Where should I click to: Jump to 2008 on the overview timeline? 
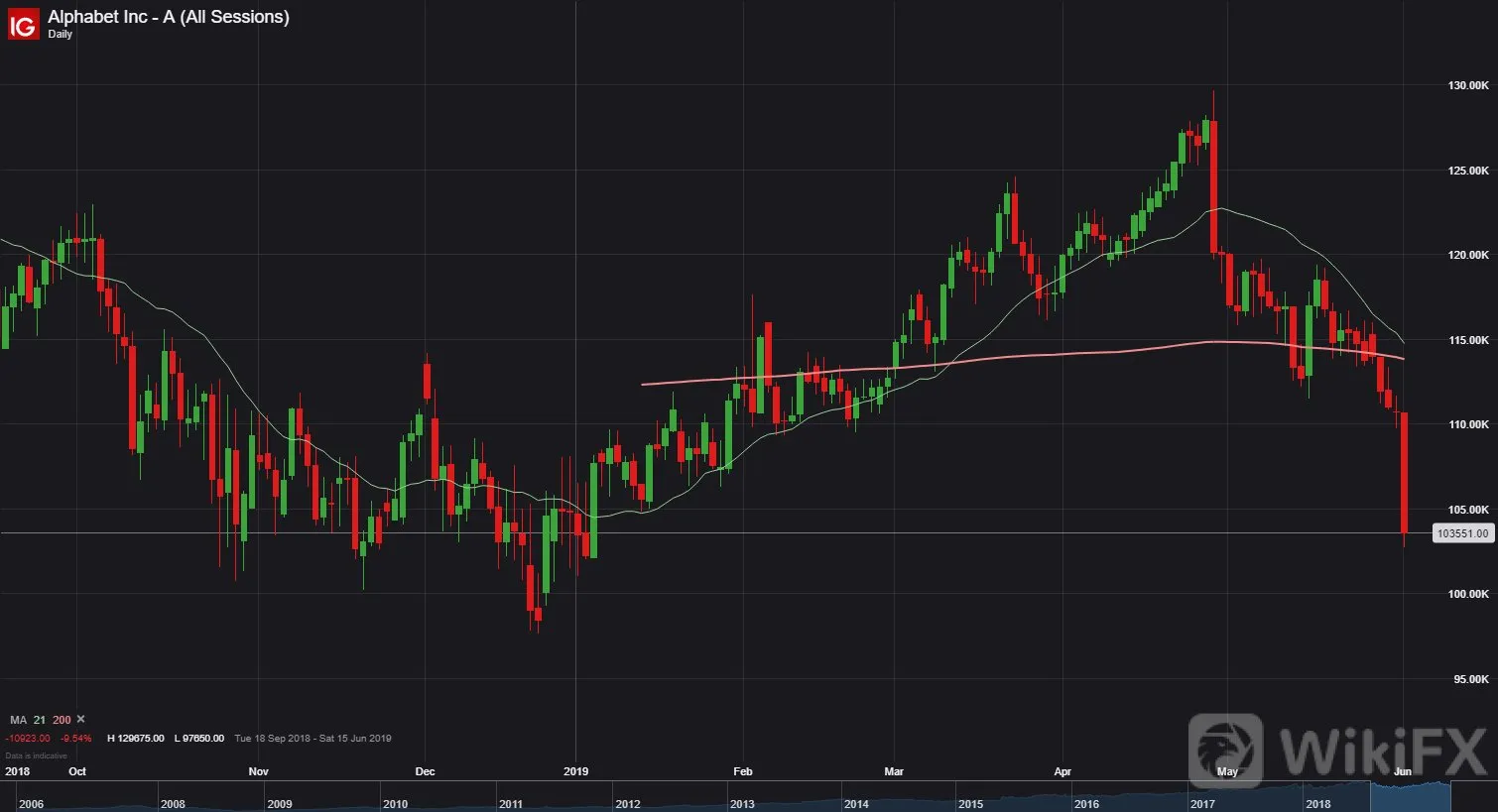point(173,804)
